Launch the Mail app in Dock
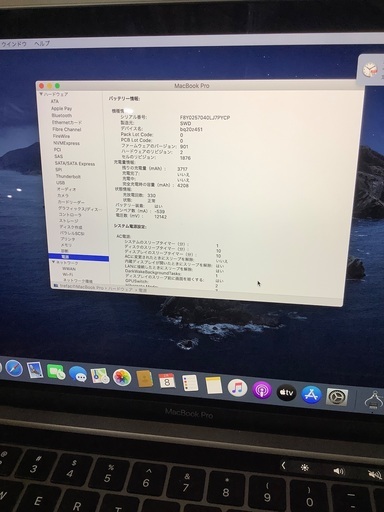 point(35,370)
